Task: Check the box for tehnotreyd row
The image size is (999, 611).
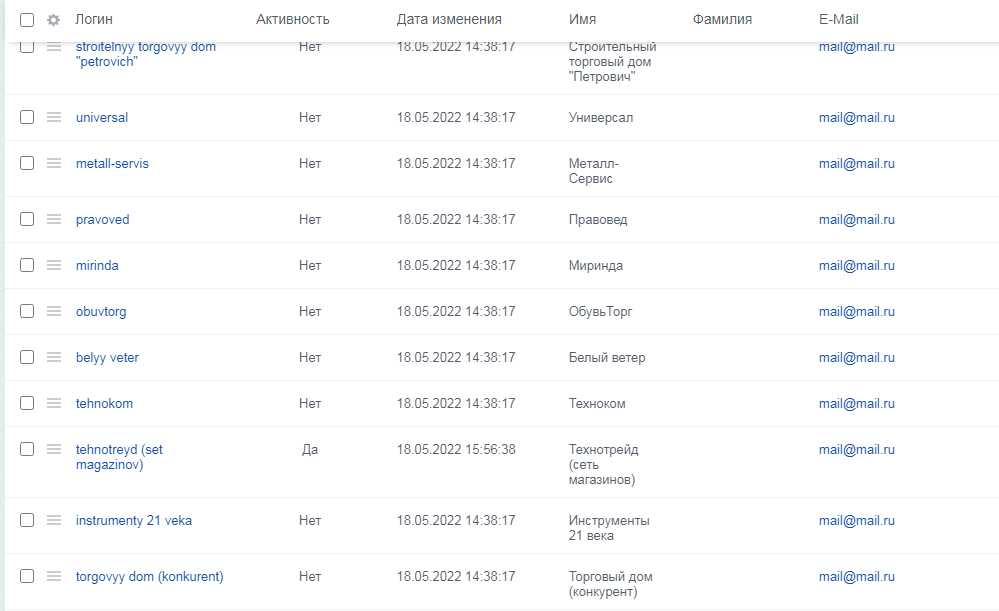Action: [27, 449]
